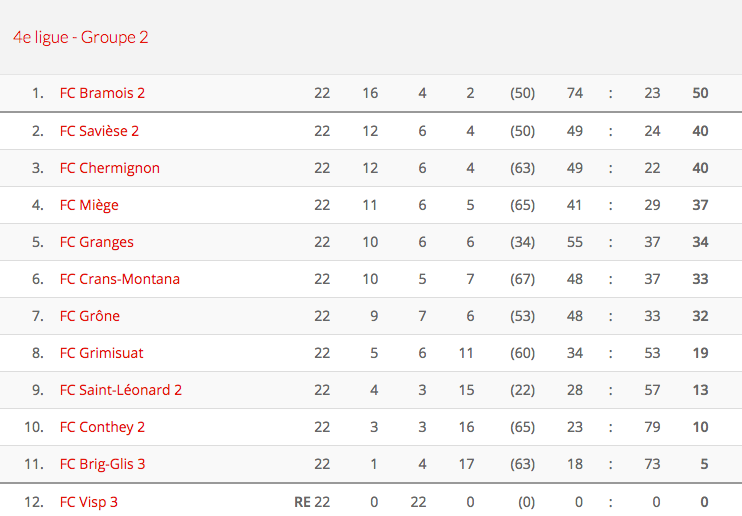Open FC Chermignon team page
Screen dimensions: 742x516
(109, 168)
